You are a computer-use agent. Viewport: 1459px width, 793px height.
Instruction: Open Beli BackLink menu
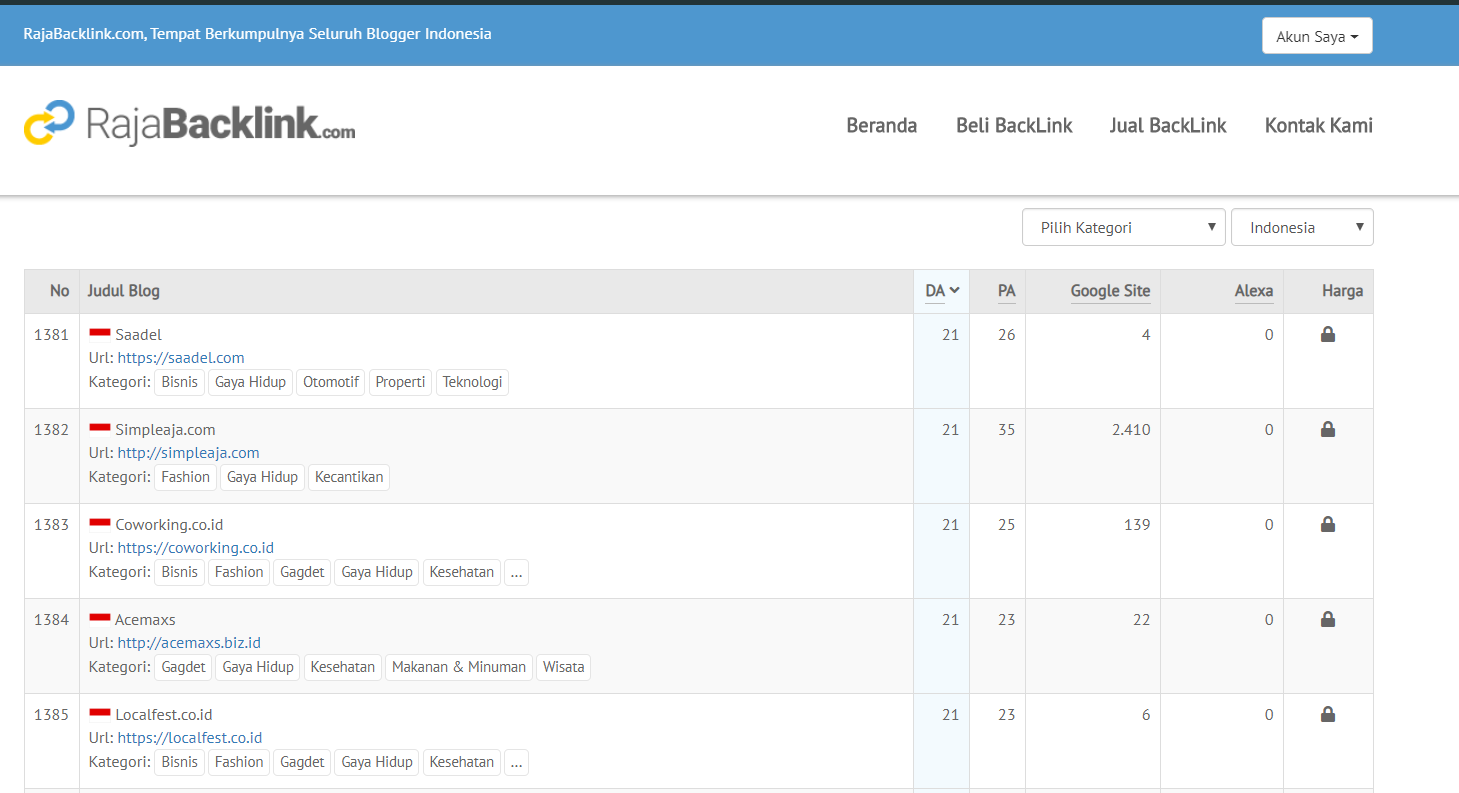1014,125
